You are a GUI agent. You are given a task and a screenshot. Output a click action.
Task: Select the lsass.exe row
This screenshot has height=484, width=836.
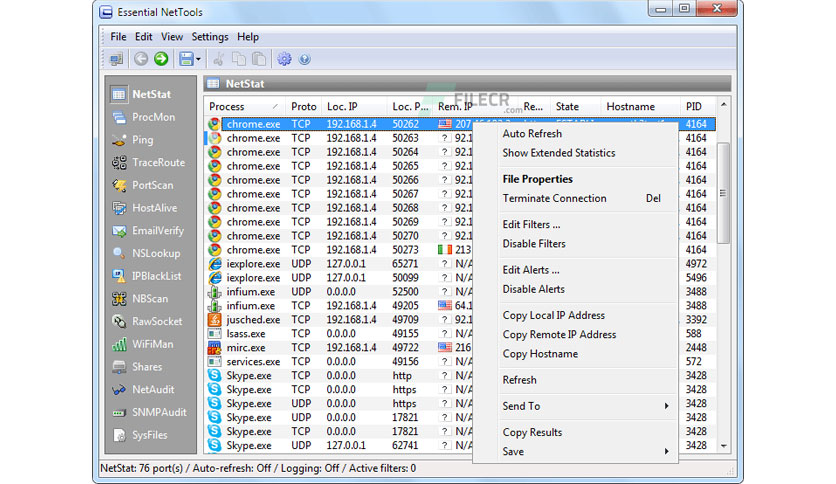point(461,334)
